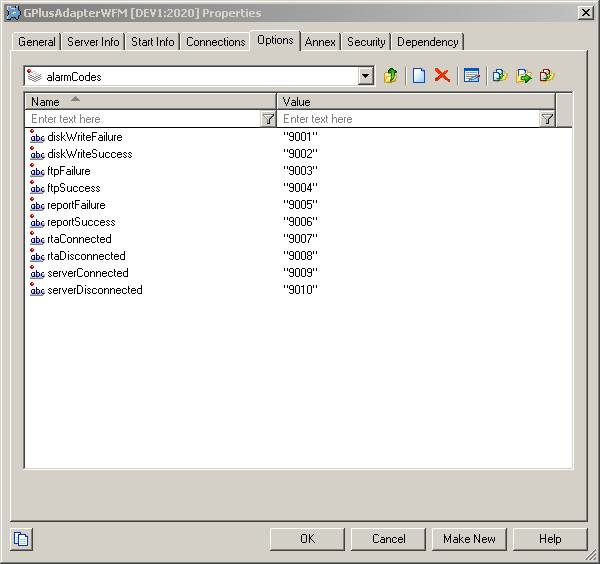The image size is (600, 564).
Task: Select the diskWriteFailure option row
Action: tap(85, 137)
